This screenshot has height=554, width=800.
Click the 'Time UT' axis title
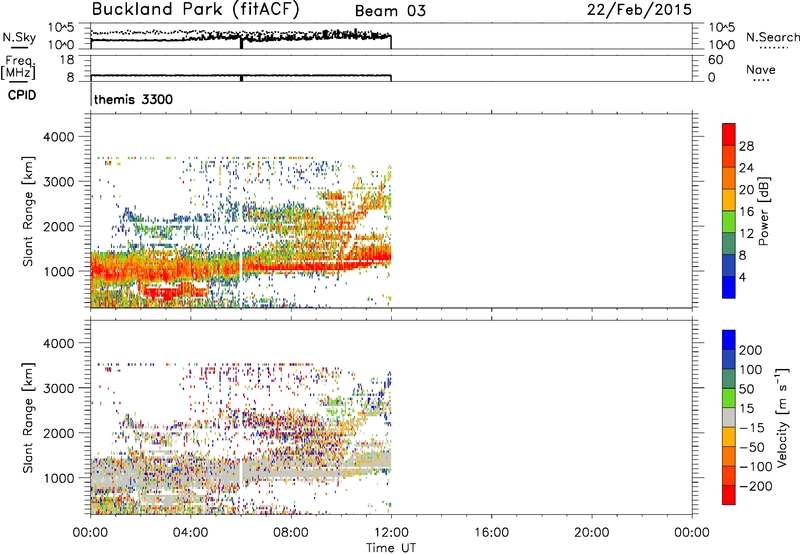click(391, 548)
